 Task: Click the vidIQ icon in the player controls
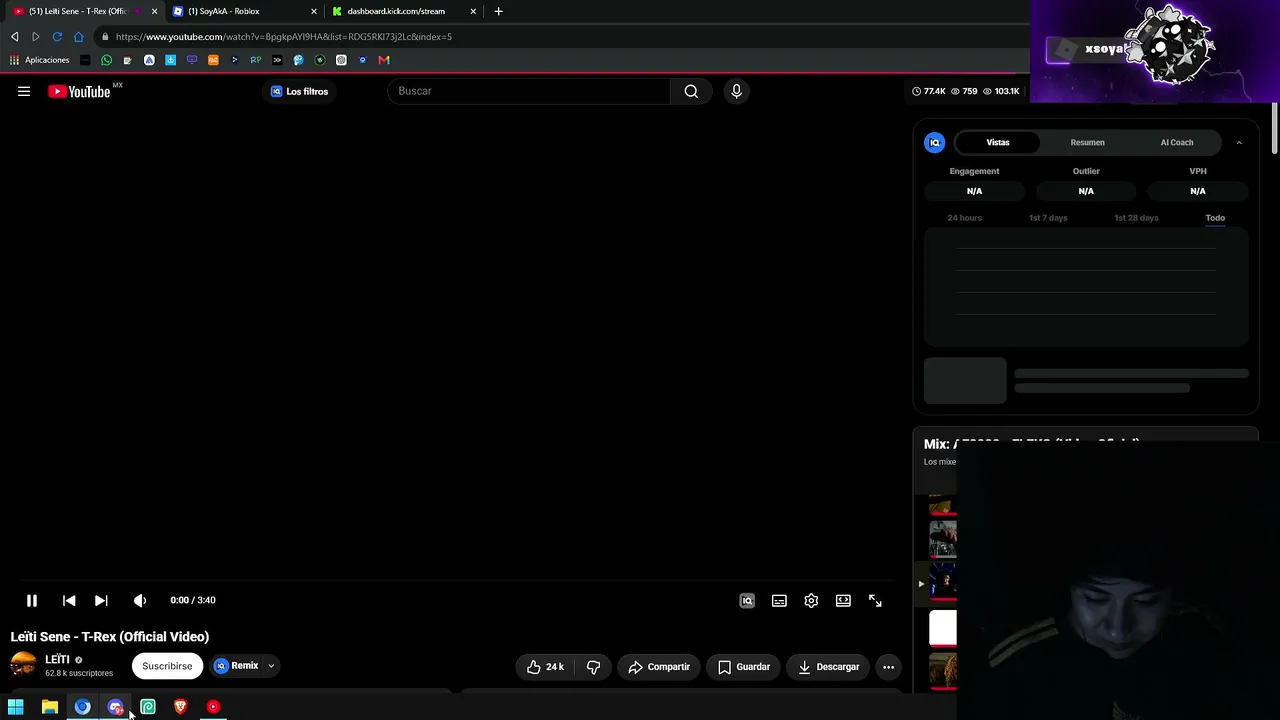[x=747, y=601]
